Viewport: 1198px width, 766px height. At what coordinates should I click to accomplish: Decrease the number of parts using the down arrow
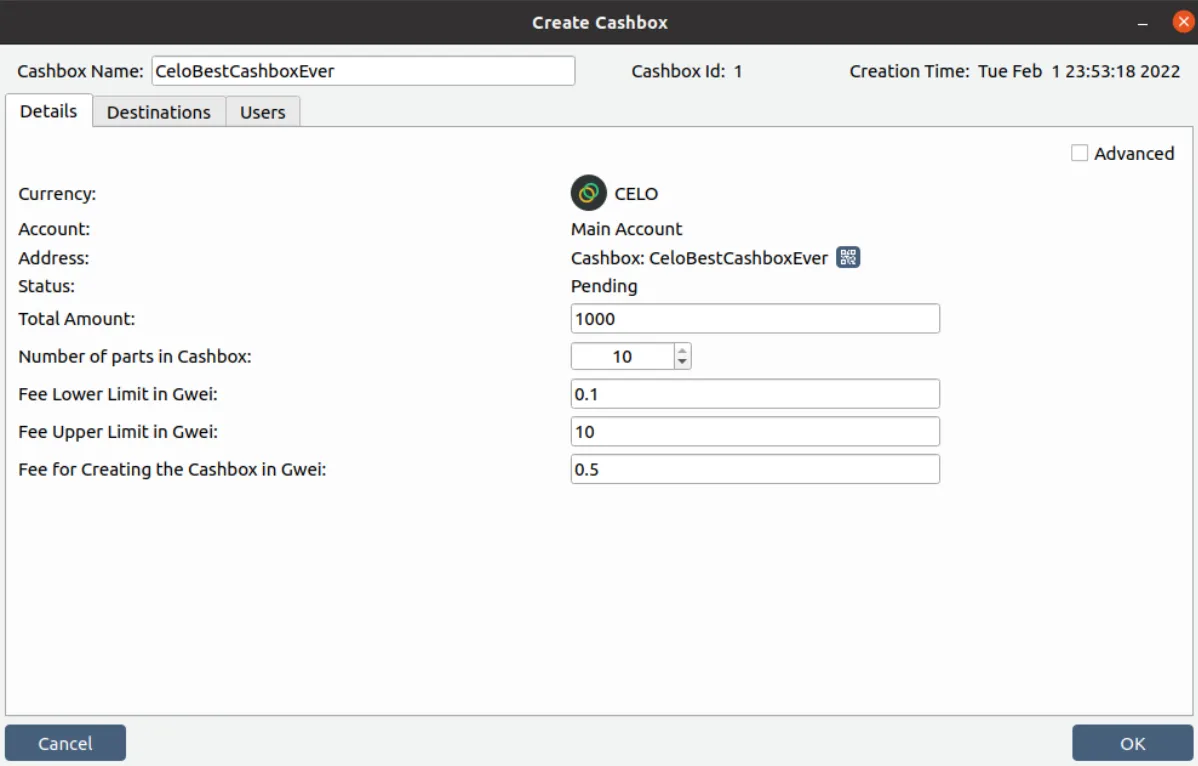click(x=682, y=362)
